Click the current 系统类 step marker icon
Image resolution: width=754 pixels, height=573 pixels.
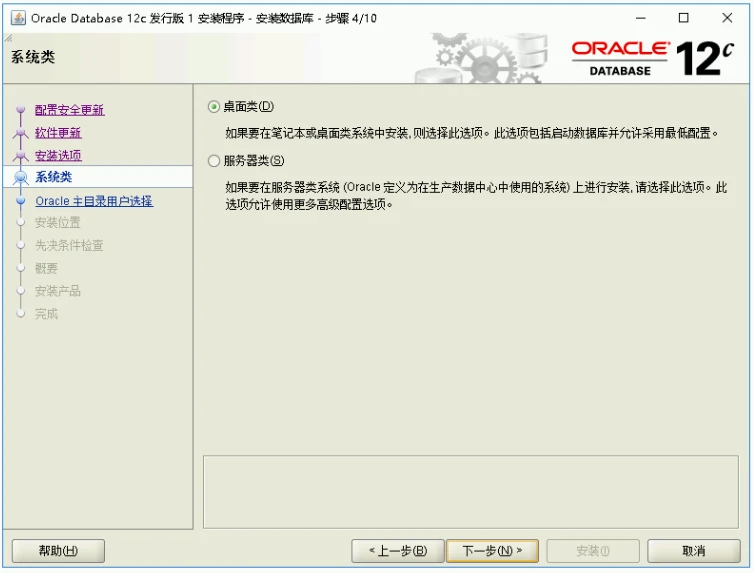[20, 177]
